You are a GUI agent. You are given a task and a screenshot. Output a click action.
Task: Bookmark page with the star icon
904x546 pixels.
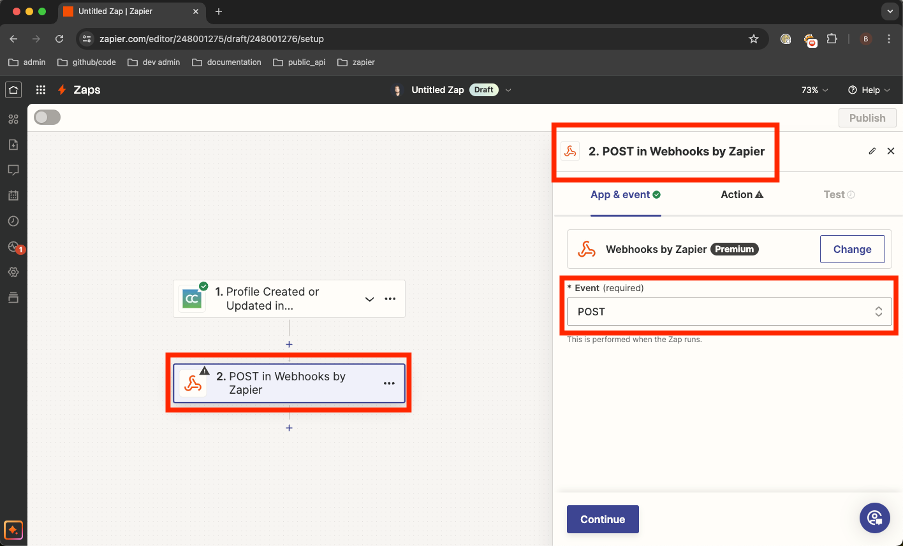[753, 39]
